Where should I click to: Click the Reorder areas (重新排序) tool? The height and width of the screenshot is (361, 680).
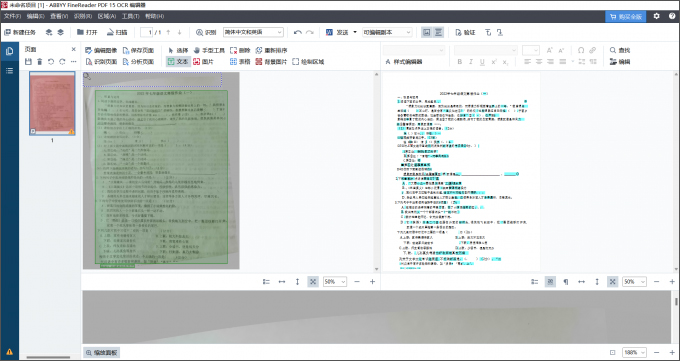[271, 50]
